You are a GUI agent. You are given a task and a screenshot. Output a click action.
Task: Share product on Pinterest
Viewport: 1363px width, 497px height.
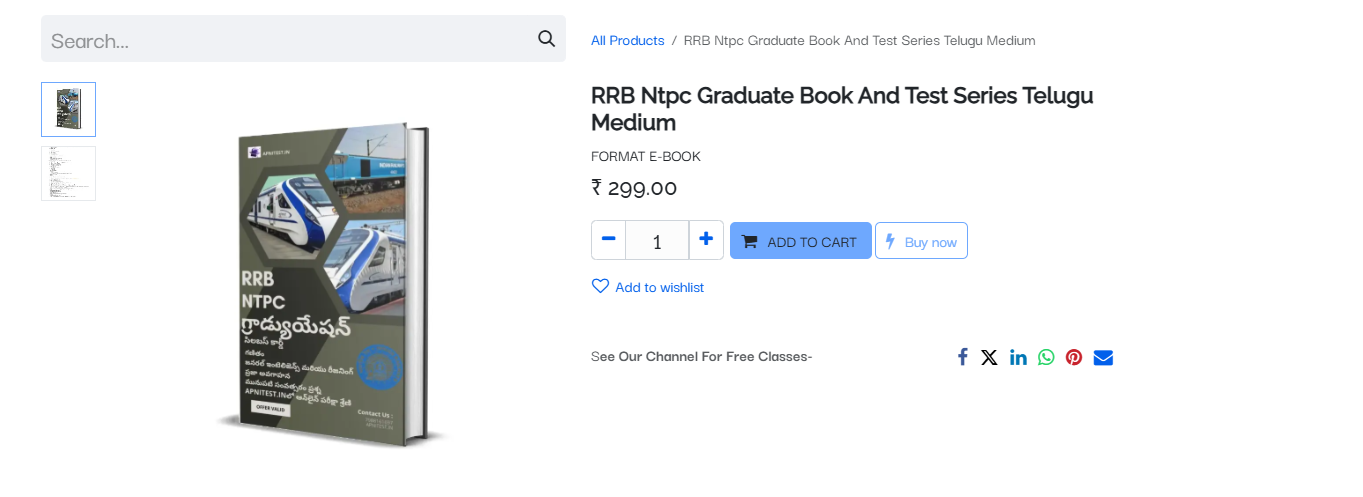pos(1074,357)
